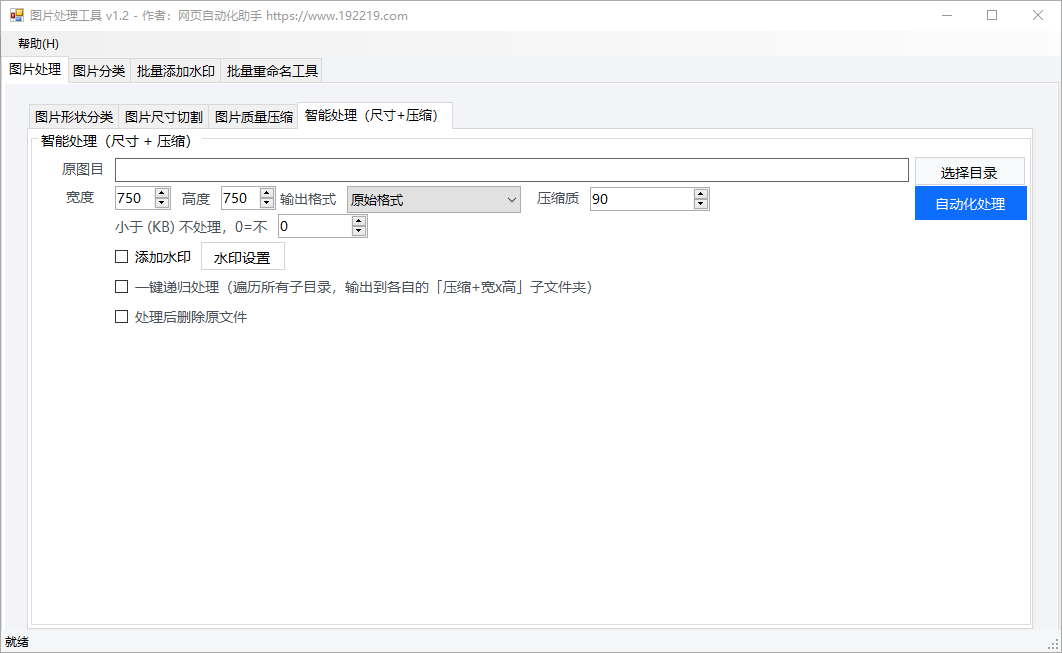The height and width of the screenshot is (653, 1062).
Task: Switch to the 图片质量压缩 tab
Action: [254, 117]
